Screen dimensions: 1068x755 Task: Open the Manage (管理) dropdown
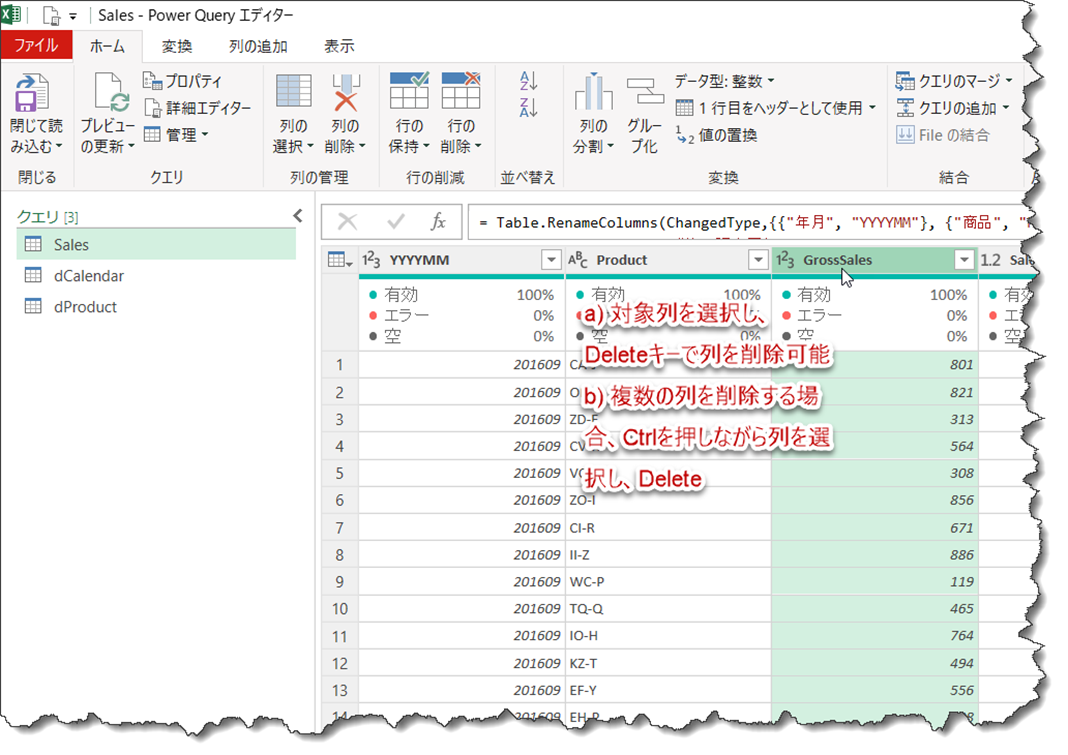point(176,135)
